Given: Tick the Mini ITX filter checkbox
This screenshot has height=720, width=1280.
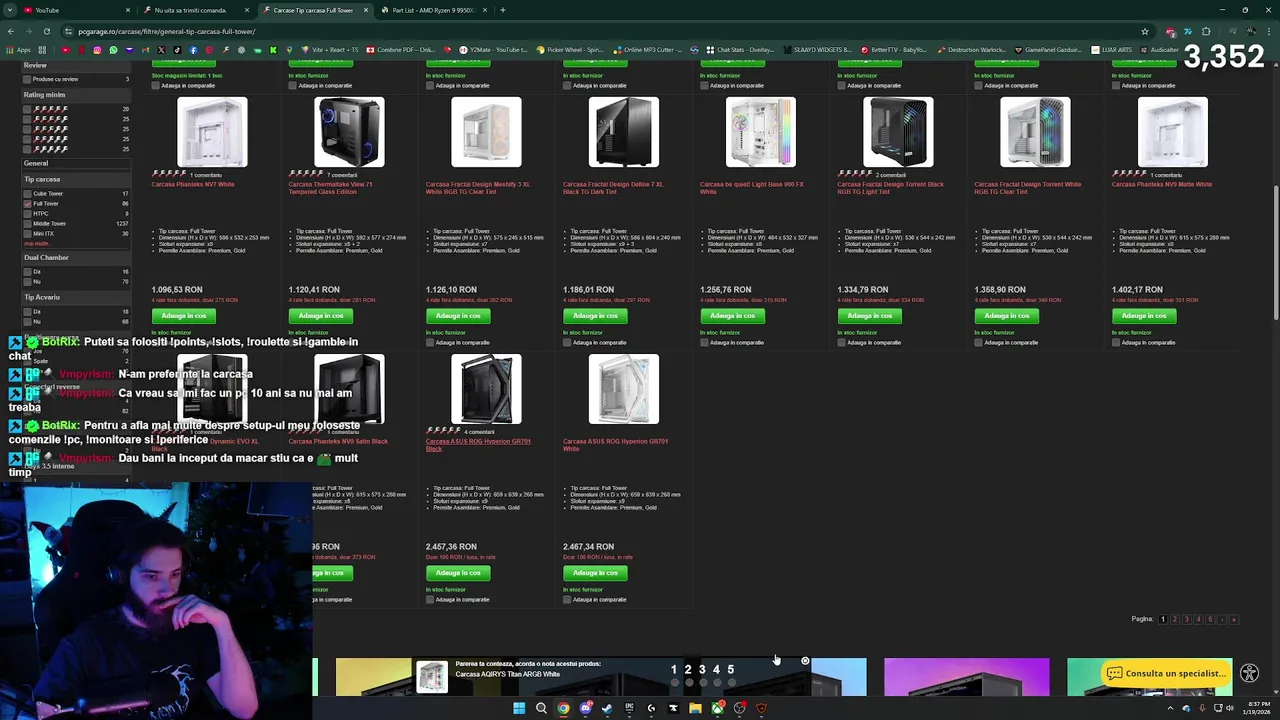Looking at the screenshot, I should [x=27, y=234].
